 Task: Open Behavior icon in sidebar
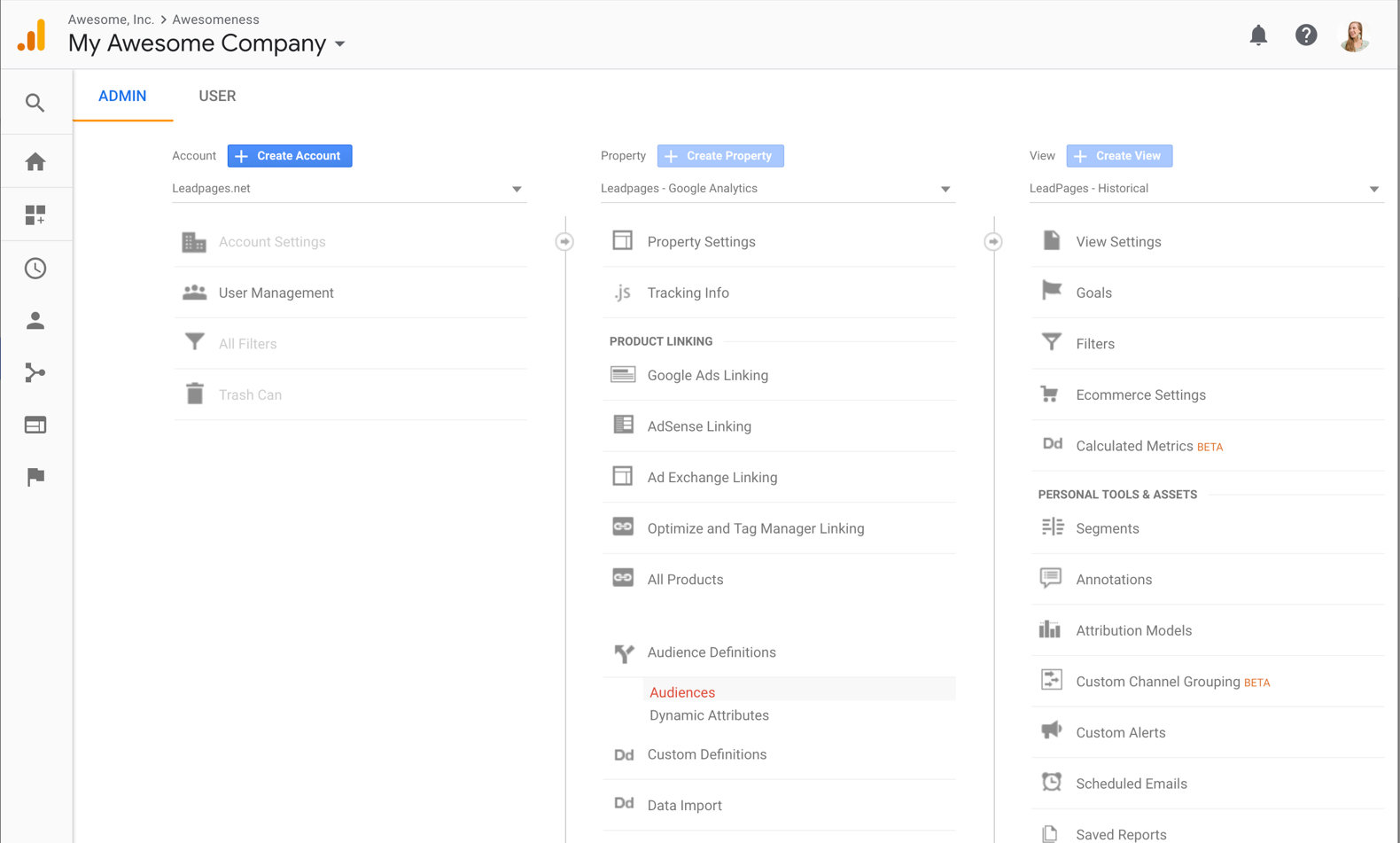click(x=35, y=425)
